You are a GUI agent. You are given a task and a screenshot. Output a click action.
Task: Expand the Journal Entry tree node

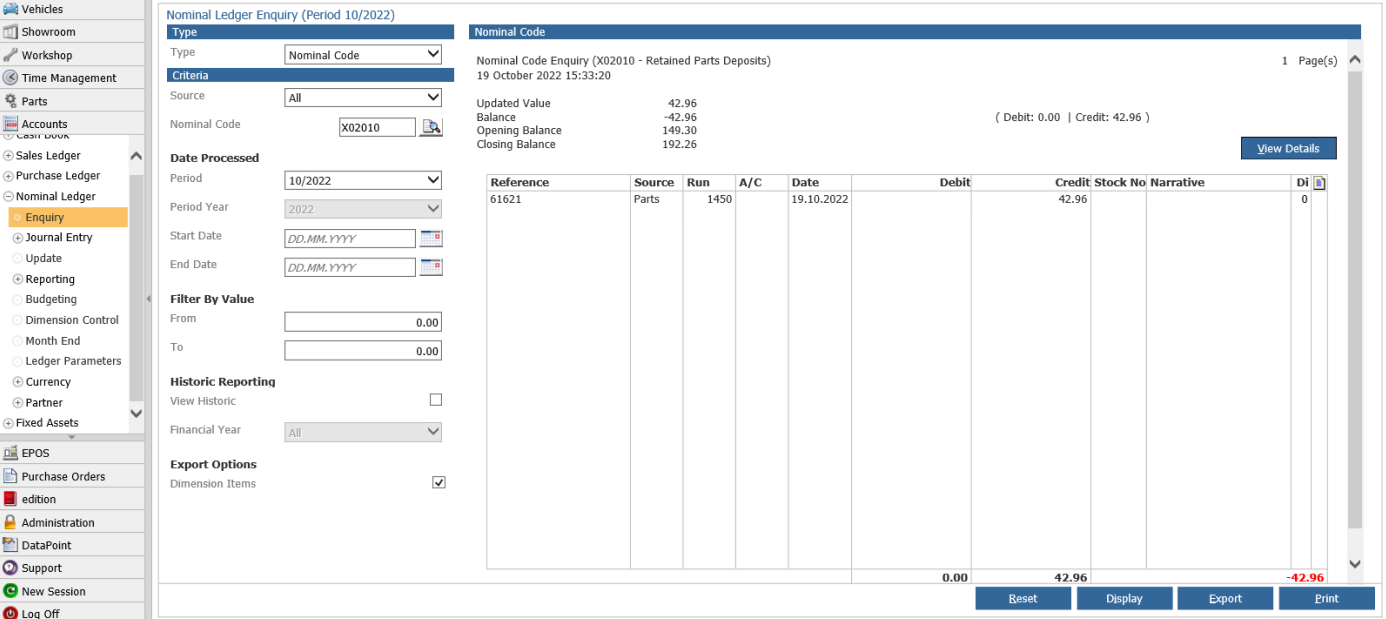[x=17, y=238]
